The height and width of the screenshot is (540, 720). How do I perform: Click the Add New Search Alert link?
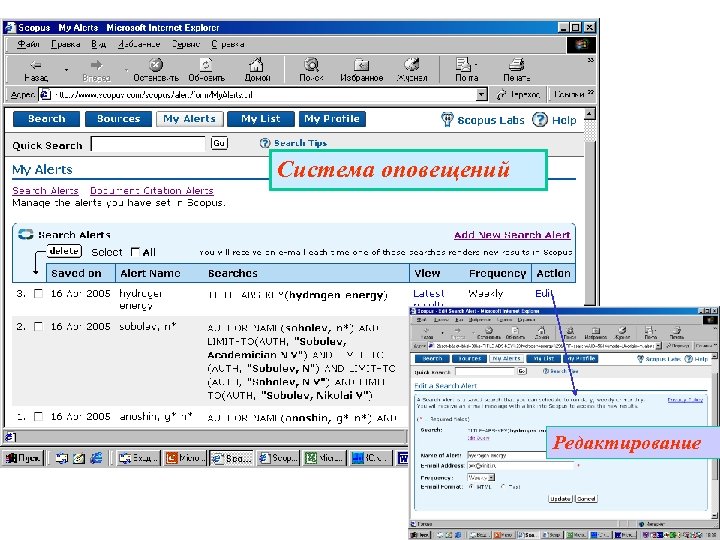(x=512, y=235)
